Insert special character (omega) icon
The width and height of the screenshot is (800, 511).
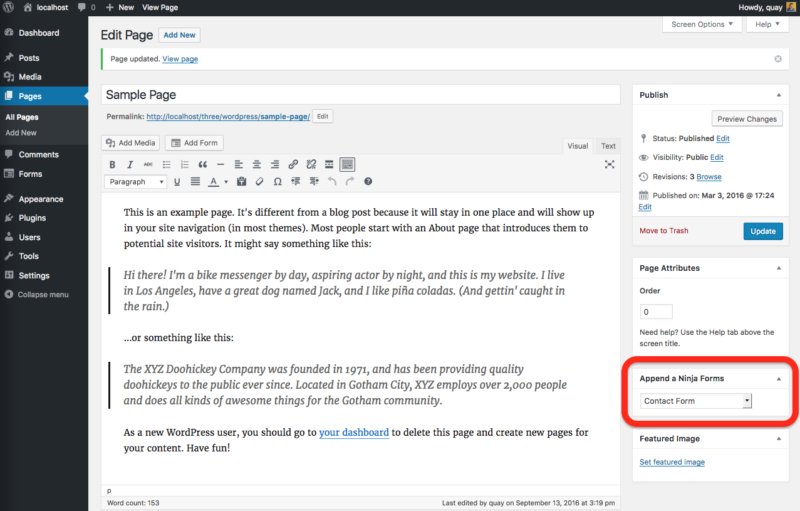(277, 182)
